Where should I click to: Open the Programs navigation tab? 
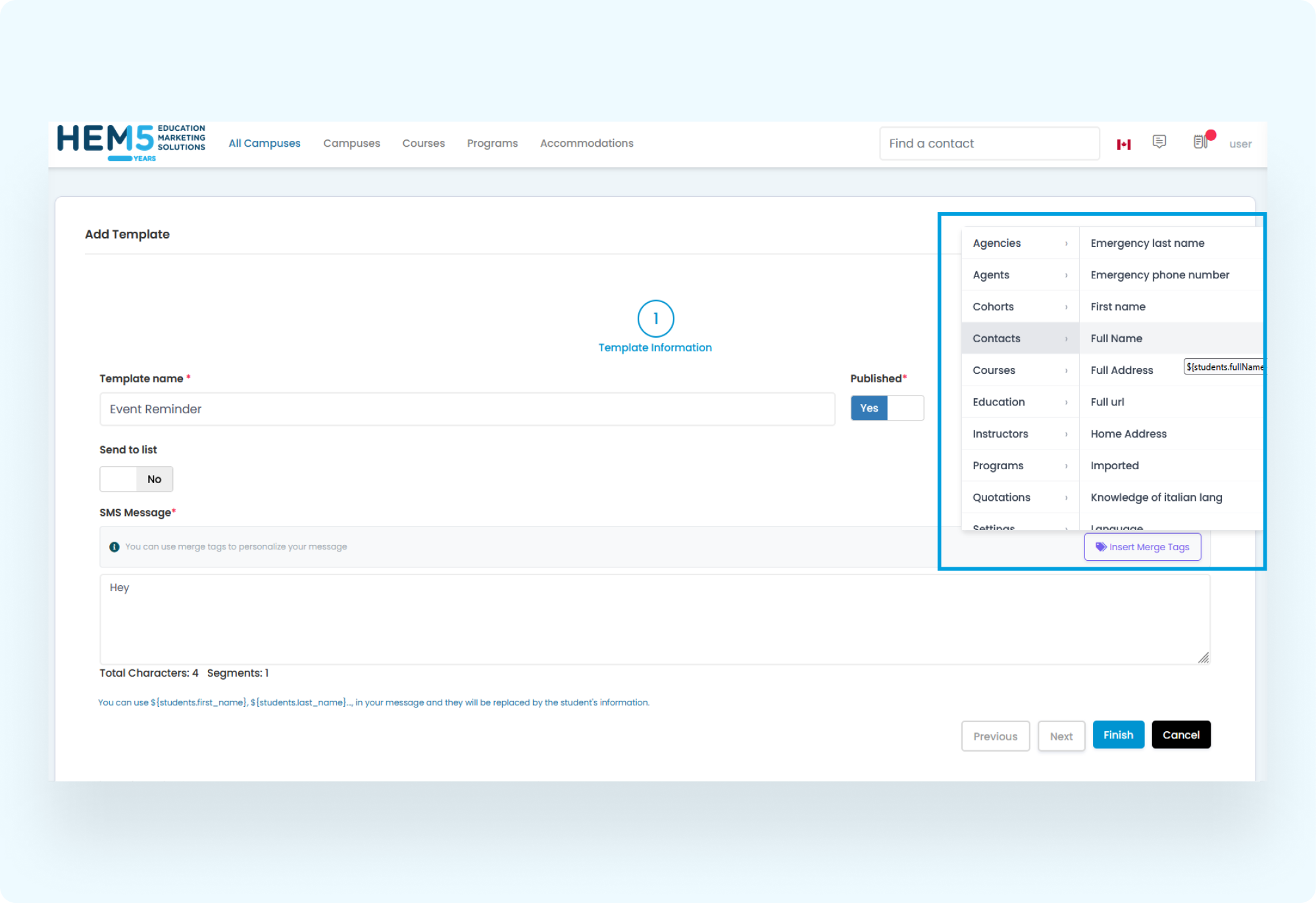(492, 143)
